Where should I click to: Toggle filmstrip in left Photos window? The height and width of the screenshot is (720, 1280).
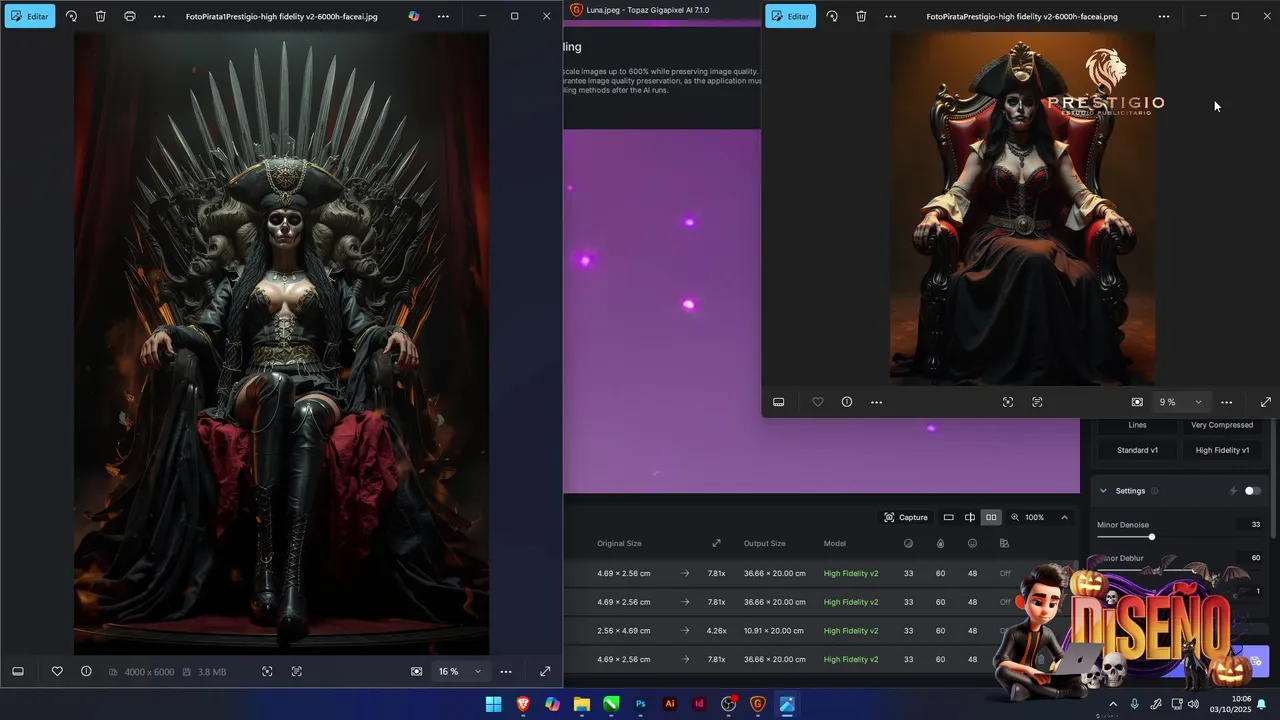[18, 672]
